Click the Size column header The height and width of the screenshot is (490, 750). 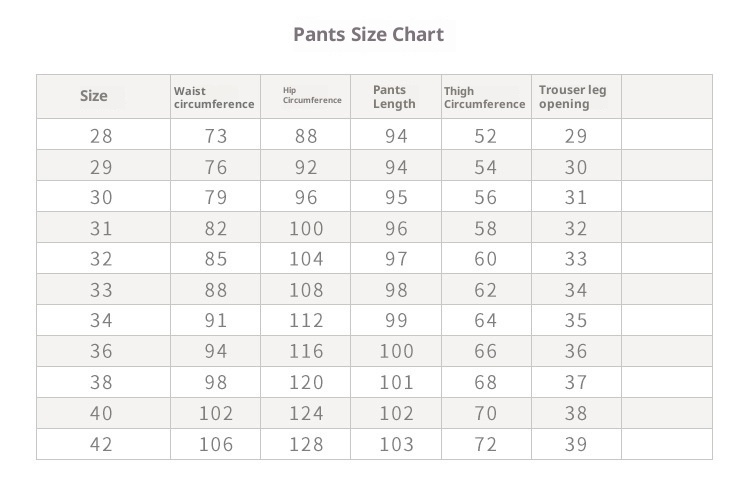(x=93, y=96)
